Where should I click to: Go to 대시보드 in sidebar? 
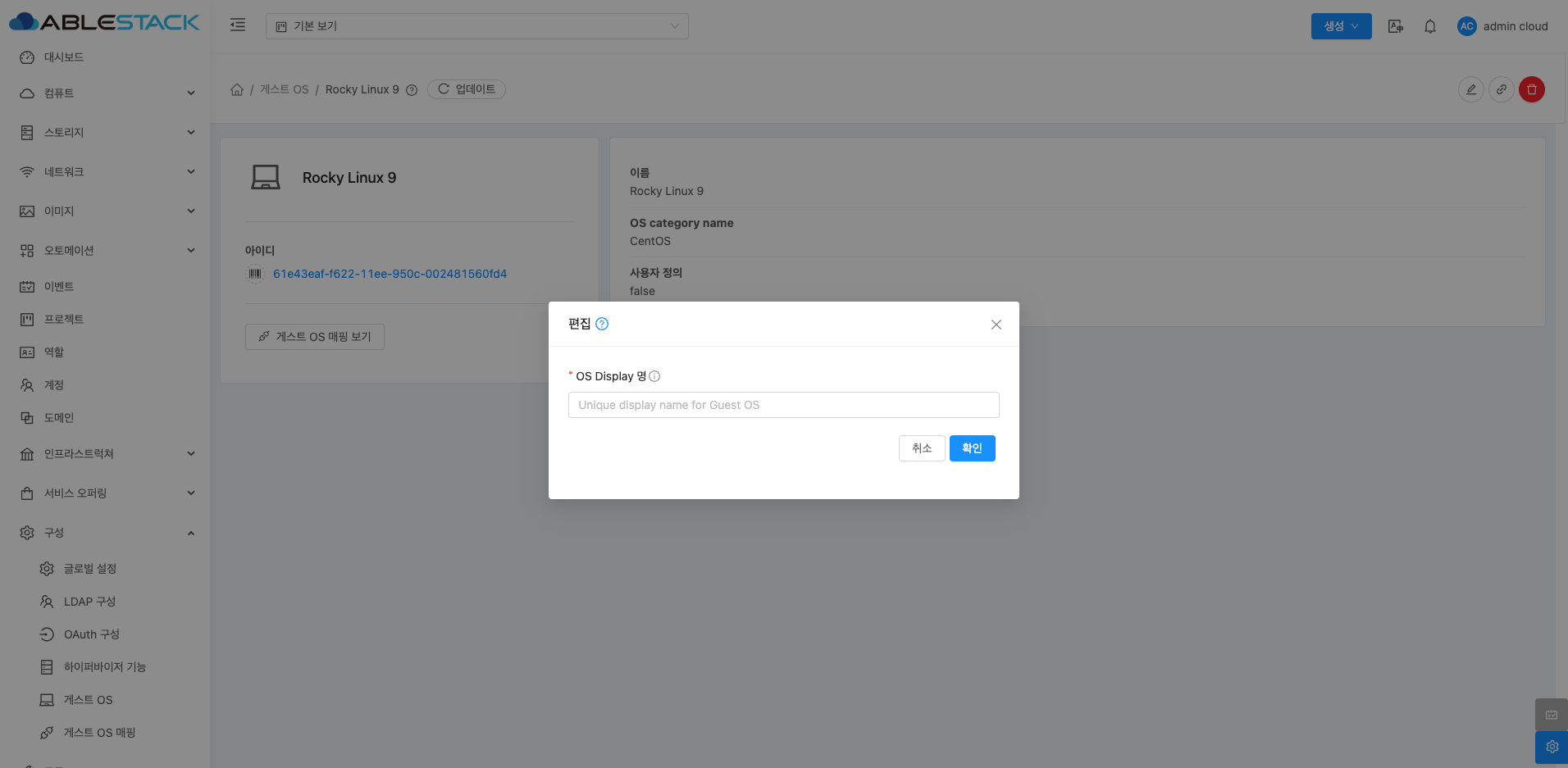pos(64,57)
